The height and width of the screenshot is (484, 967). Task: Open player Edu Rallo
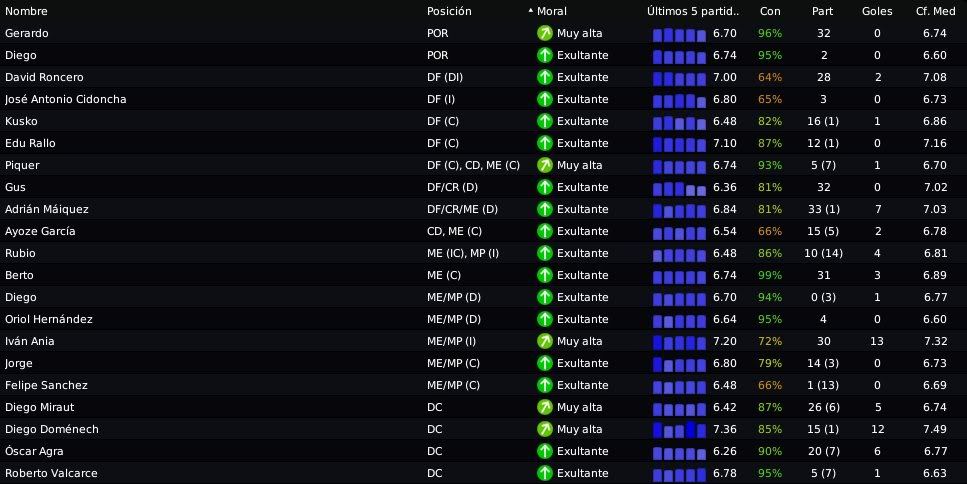click(x=30, y=143)
